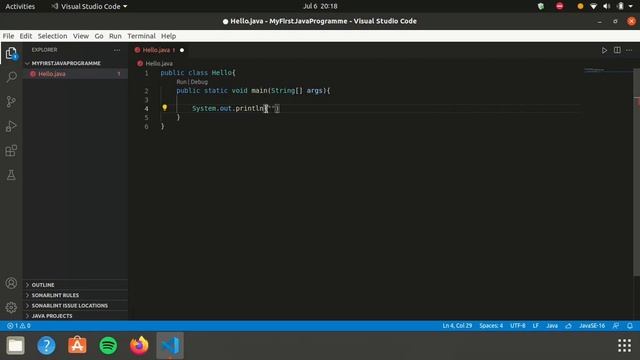Open the View menu

81,36
